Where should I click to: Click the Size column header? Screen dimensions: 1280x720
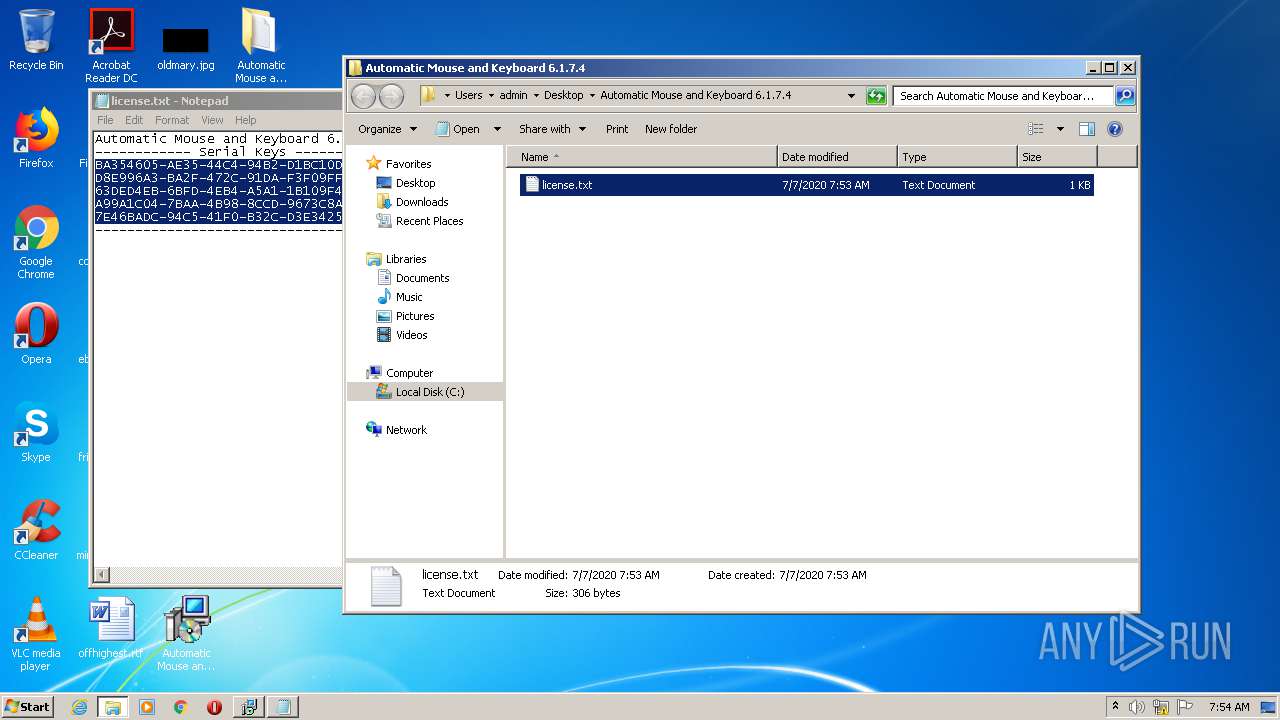[x=1057, y=157]
